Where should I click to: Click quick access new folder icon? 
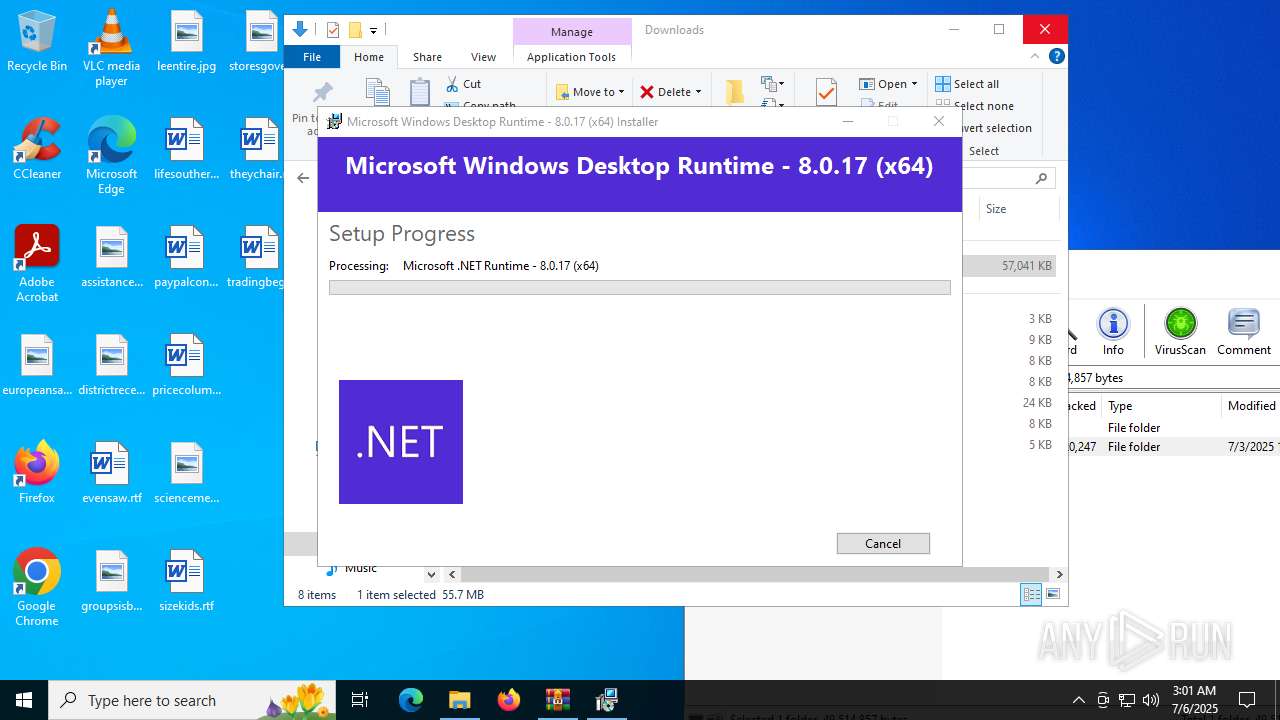point(354,30)
